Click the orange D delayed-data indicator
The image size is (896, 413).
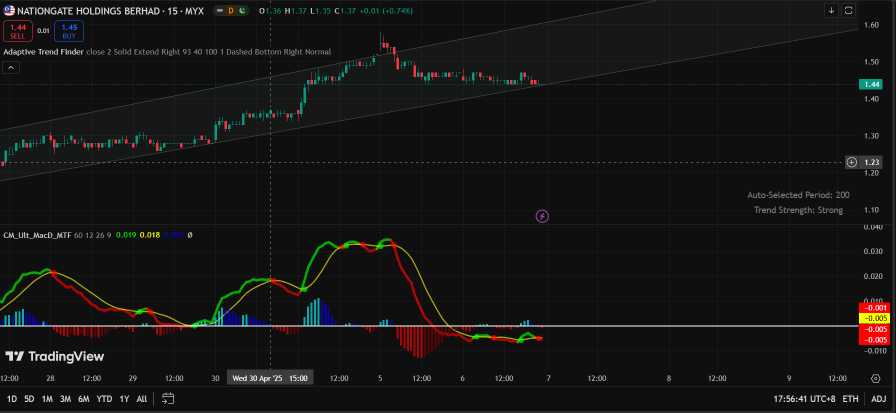pyautogui.click(x=231, y=11)
